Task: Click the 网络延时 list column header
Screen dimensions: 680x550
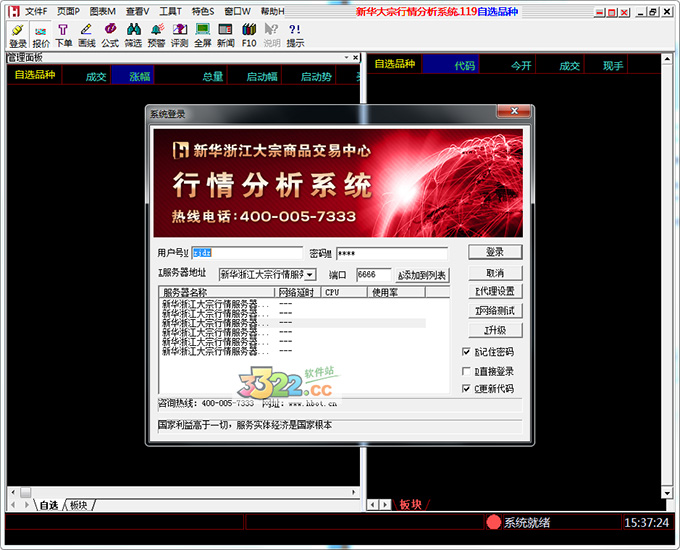Action: (x=298, y=292)
